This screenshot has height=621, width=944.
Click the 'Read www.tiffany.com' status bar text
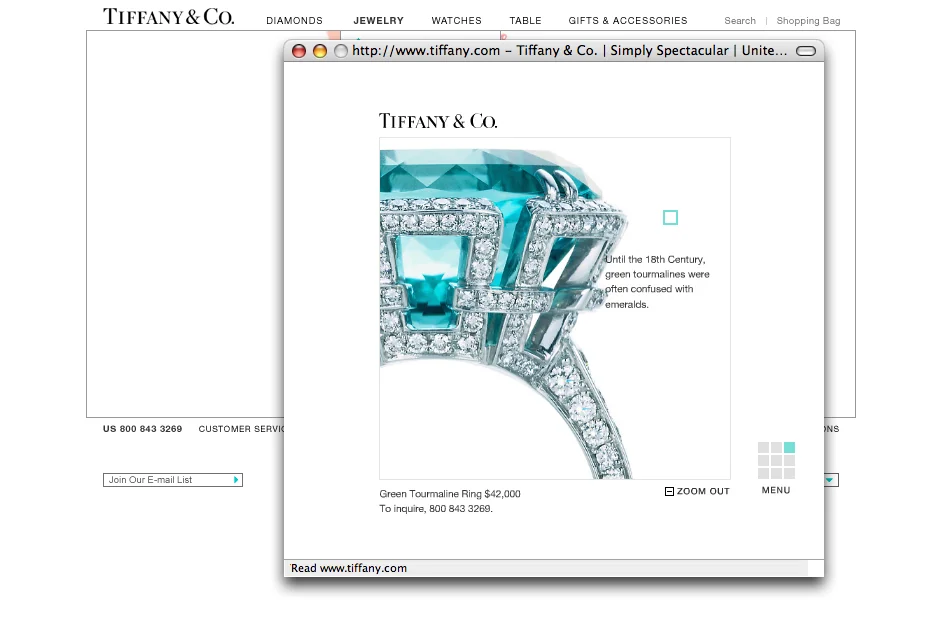(349, 568)
